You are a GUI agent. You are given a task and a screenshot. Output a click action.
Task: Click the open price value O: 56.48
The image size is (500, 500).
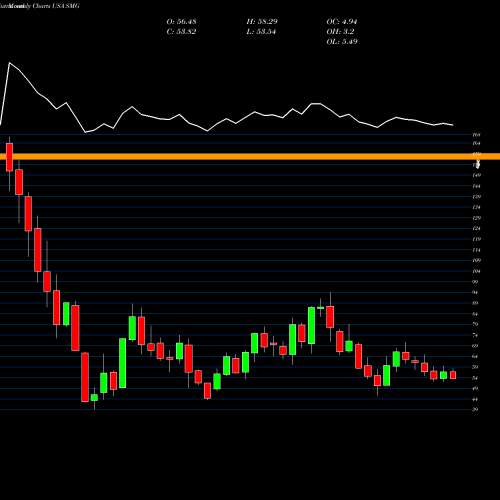point(181,22)
